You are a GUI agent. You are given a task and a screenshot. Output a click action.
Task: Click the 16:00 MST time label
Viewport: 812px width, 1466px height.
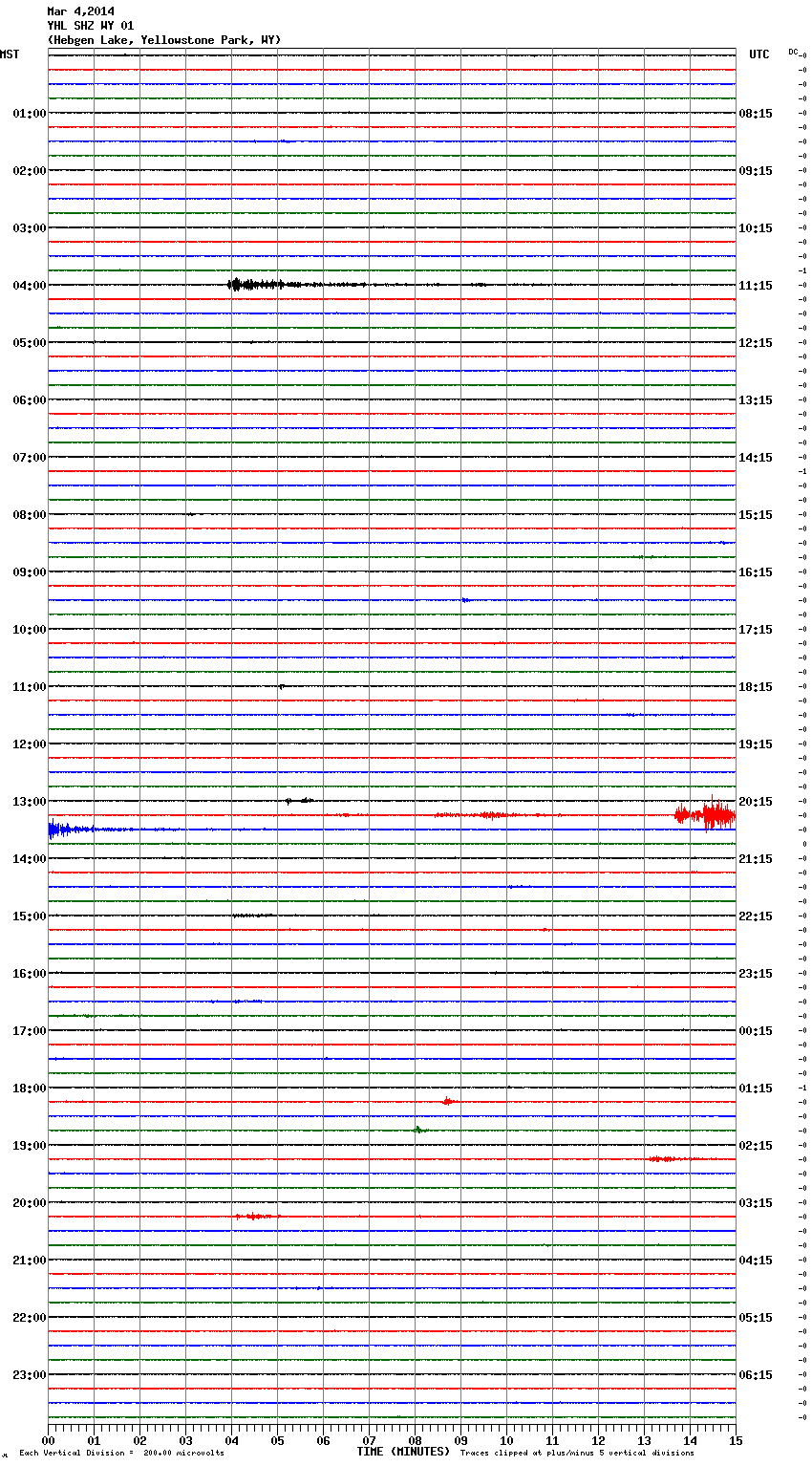(x=30, y=974)
